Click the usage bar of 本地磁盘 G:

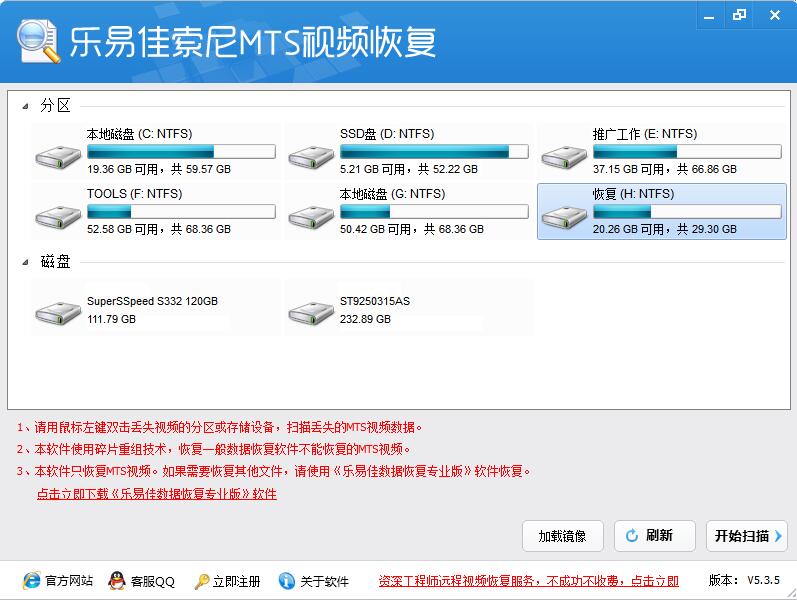tap(435, 212)
